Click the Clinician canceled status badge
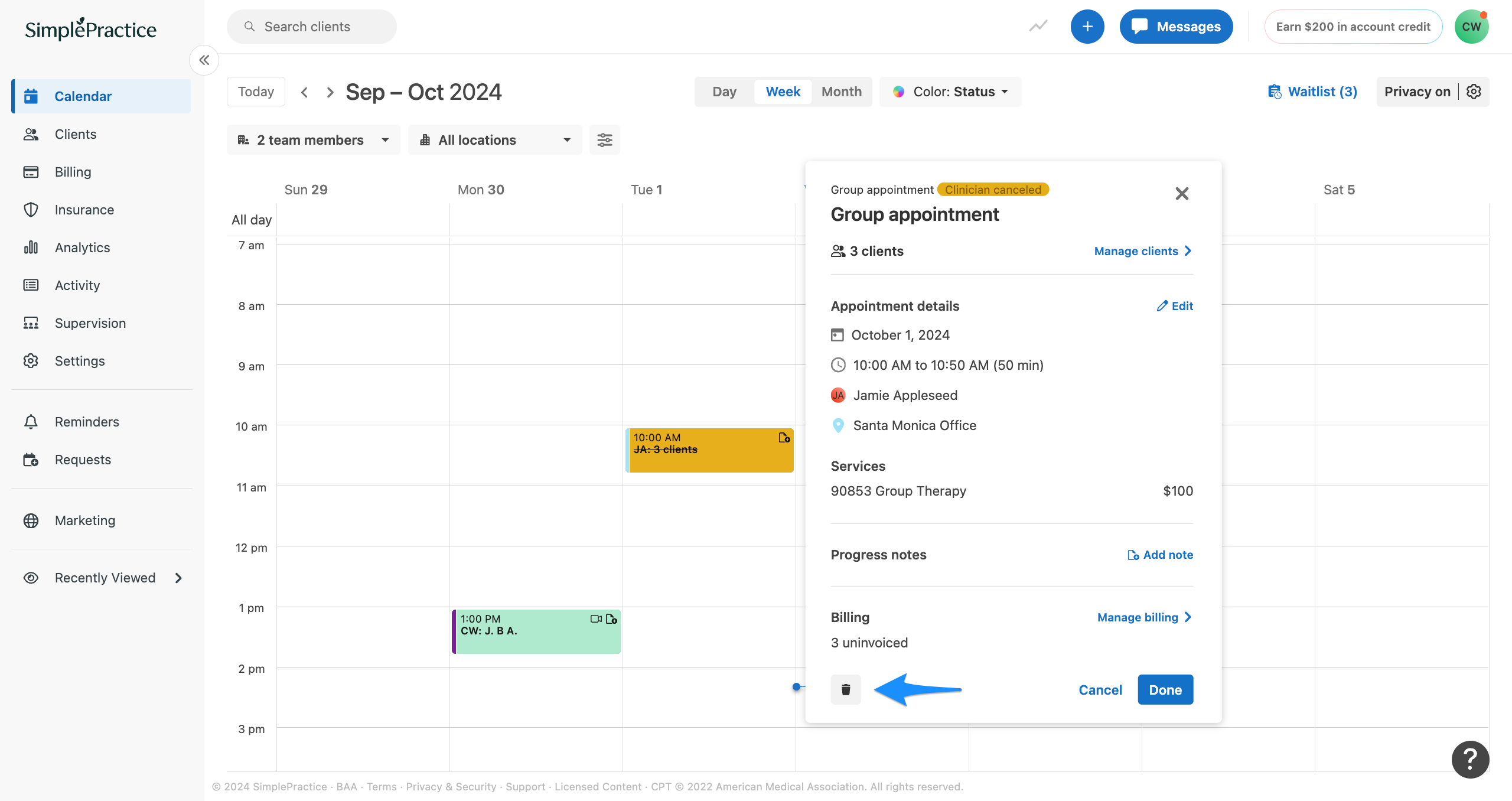 tap(993, 190)
